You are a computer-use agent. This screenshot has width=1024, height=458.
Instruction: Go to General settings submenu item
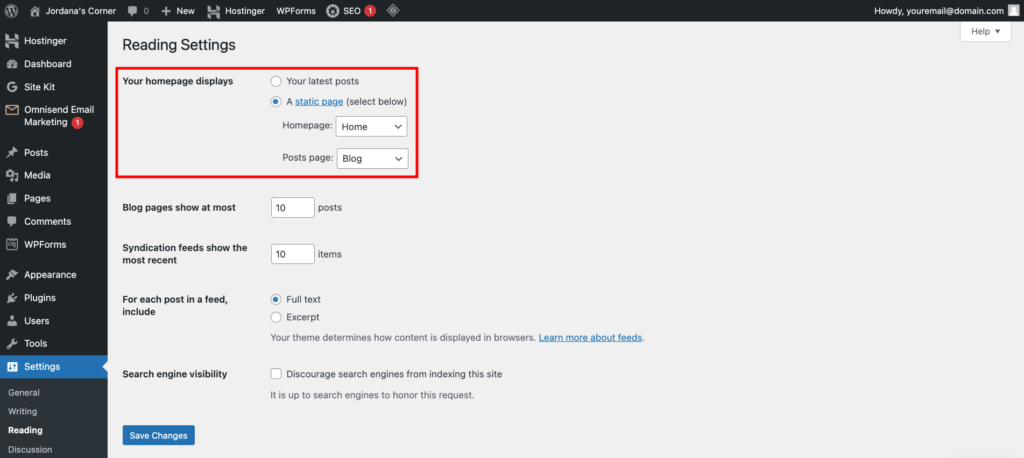click(24, 393)
